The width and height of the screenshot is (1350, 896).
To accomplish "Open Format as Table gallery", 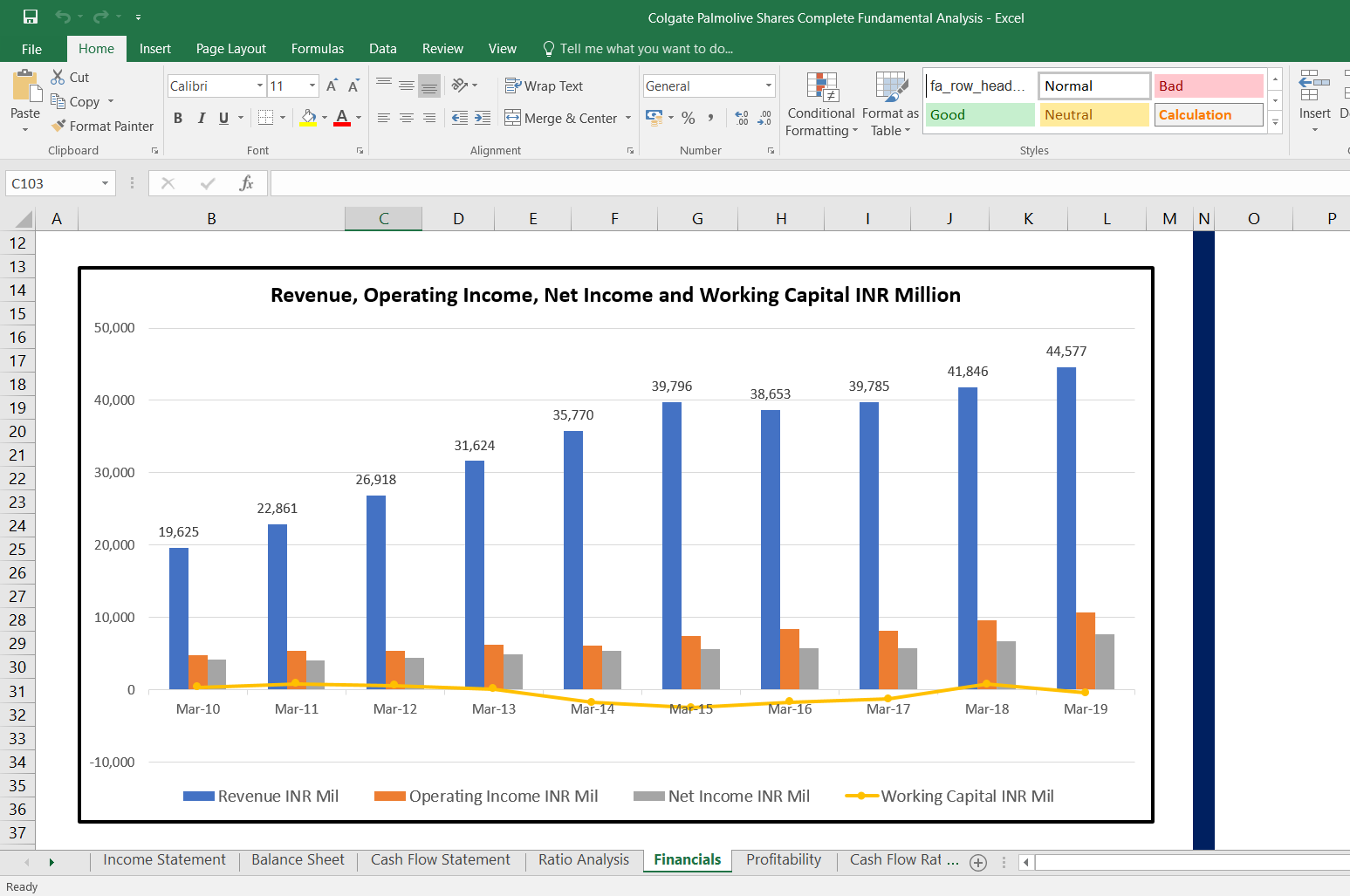I will point(890,105).
